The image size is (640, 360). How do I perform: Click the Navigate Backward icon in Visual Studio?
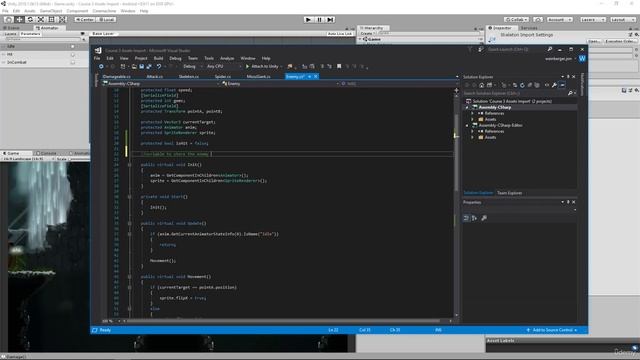pyautogui.click(x=101, y=67)
